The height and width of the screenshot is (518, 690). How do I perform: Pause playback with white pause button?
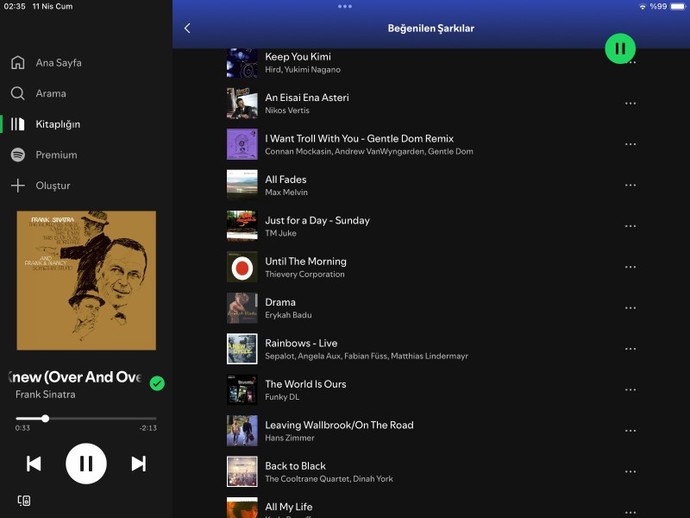86,463
